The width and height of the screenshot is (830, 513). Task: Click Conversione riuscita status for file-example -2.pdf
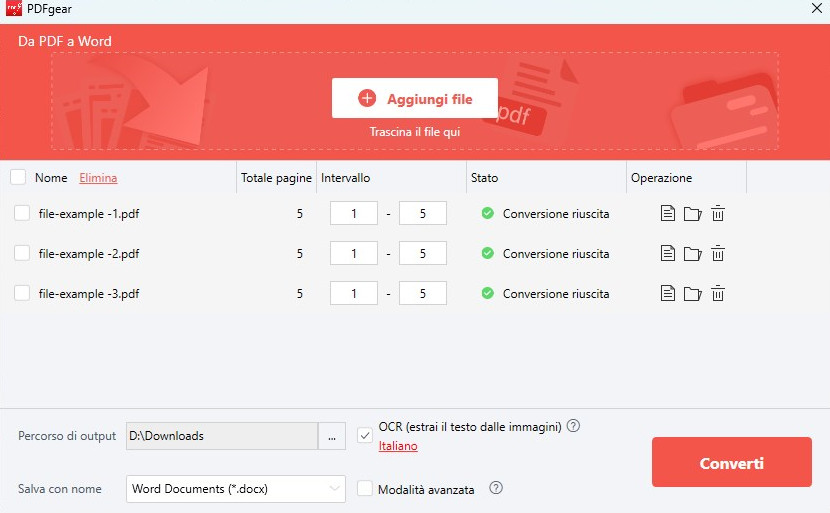556,254
